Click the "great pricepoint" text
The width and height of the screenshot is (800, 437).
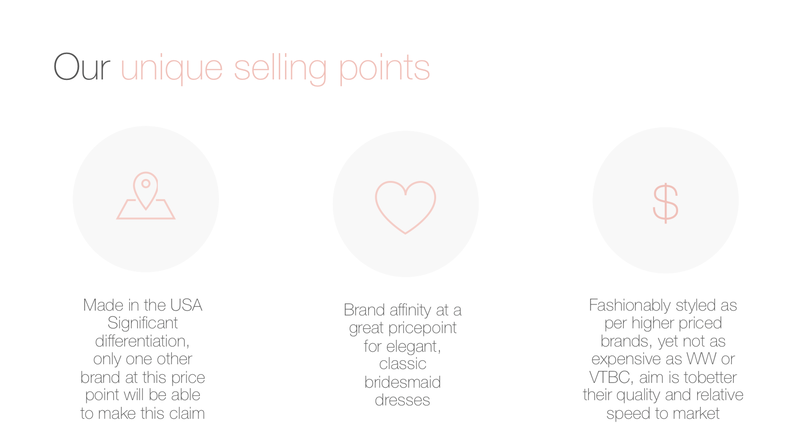pyautogui.click(x=403, y=328)
